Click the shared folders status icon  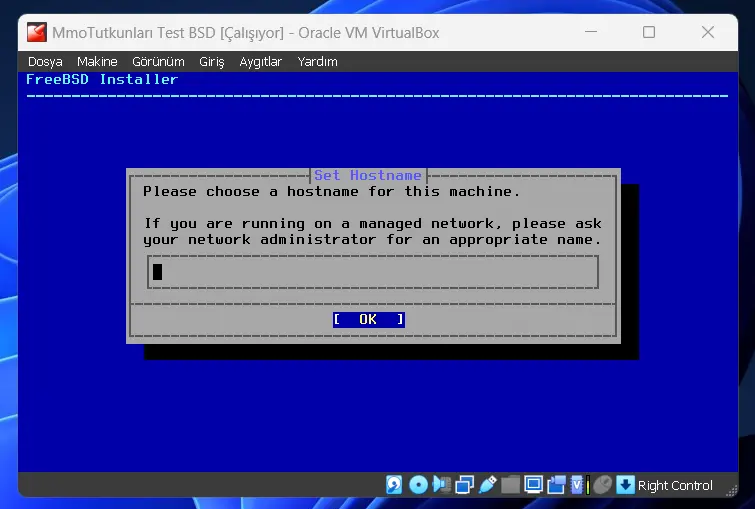[x=510, y=484]
